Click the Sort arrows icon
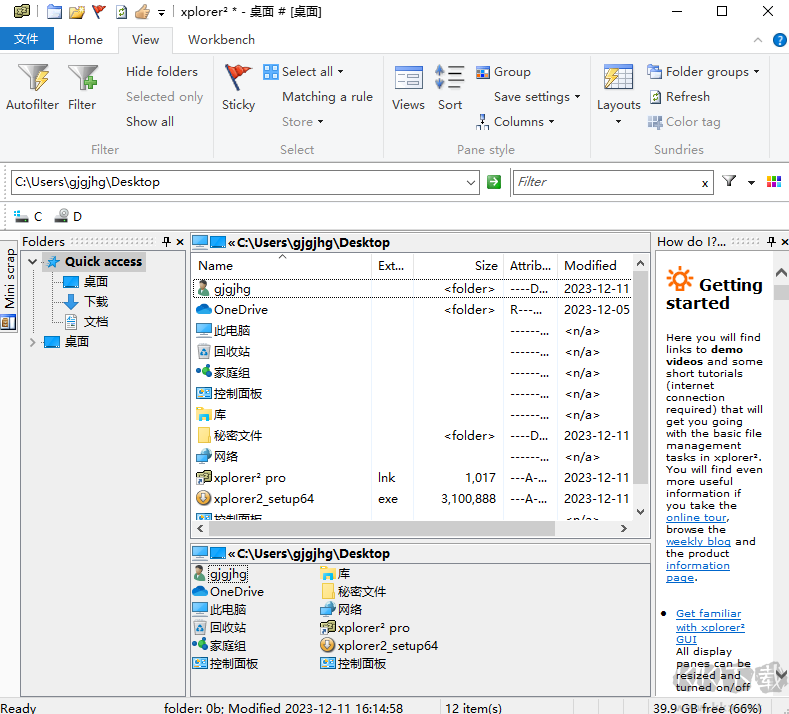The image size is (789, 714). pos(450,80)
